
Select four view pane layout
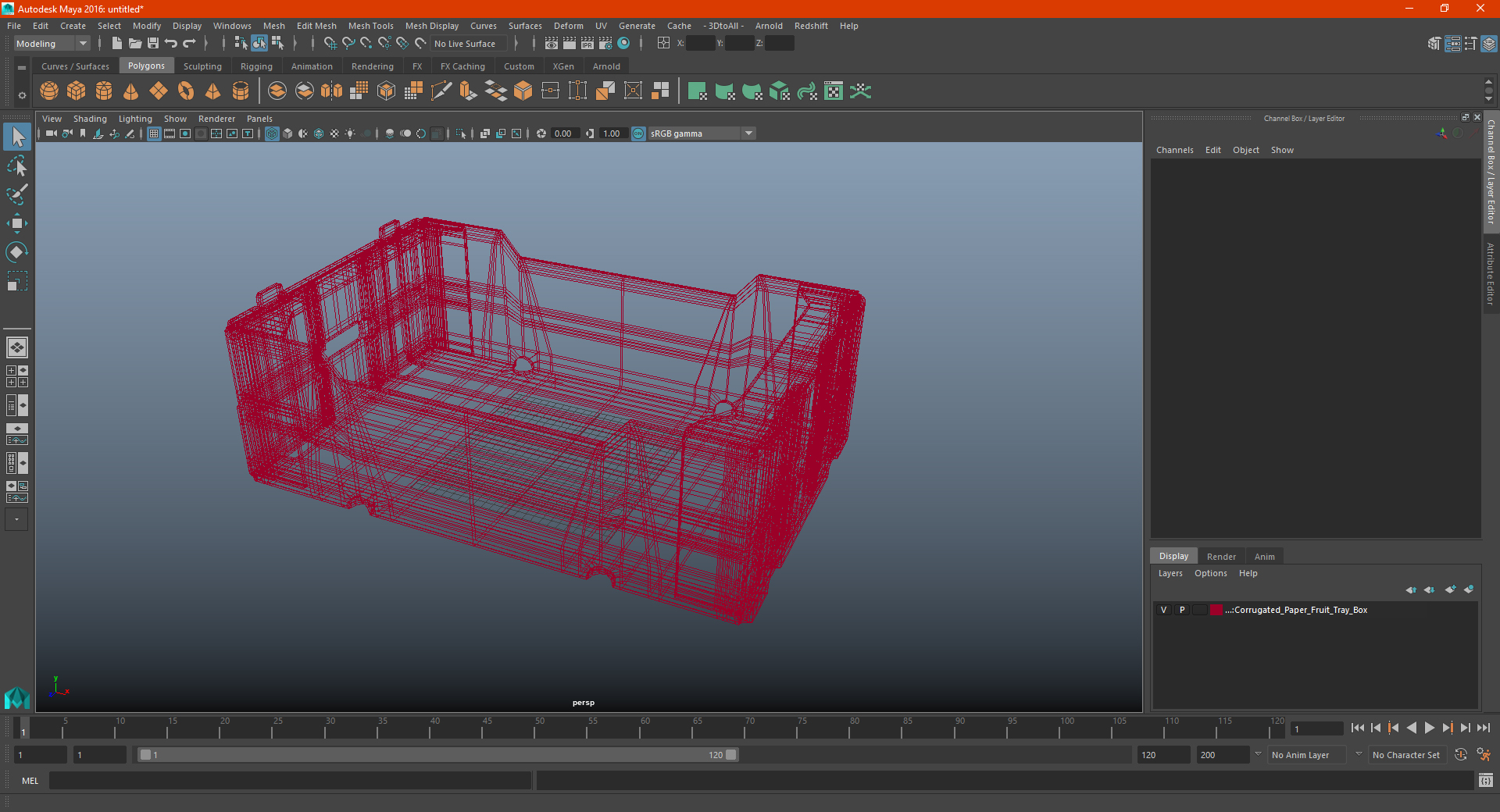pyautogui.click(x=17, y=376)
